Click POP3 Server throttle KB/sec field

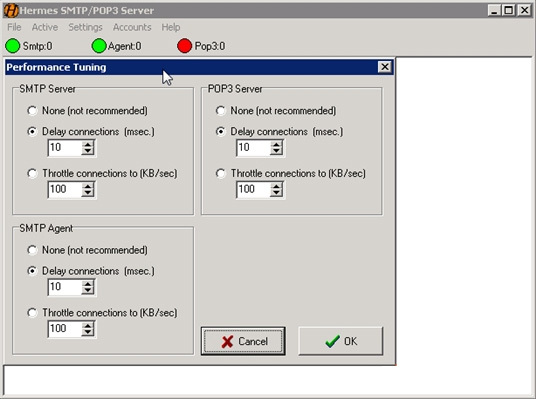coord(253,189)
